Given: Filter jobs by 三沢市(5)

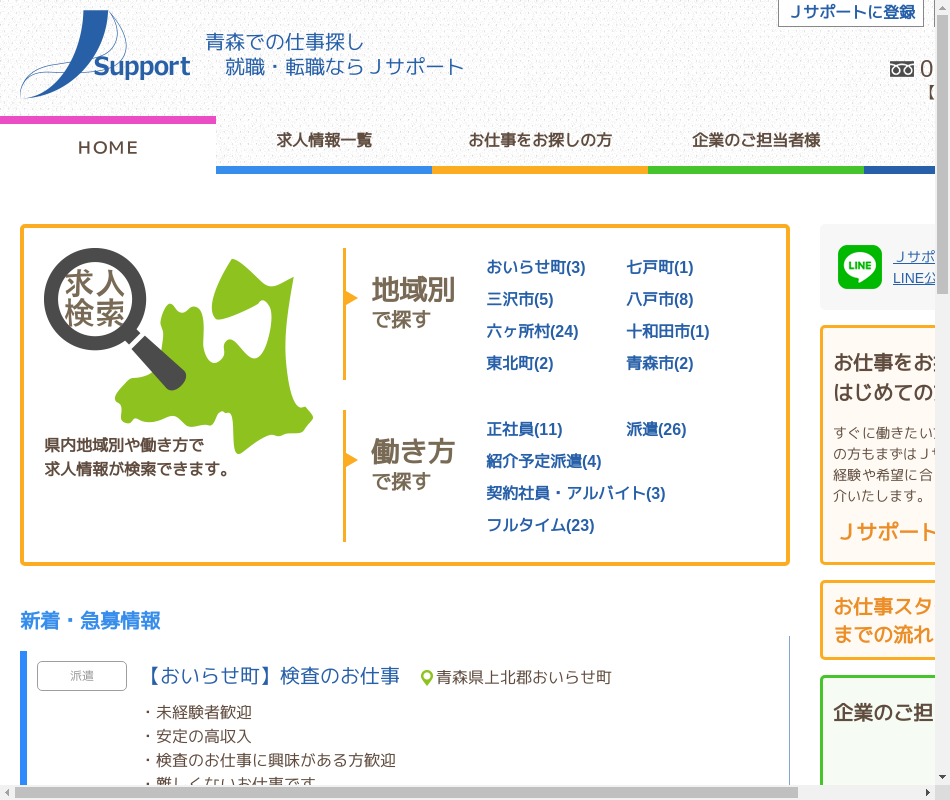Looking at the screenshot, I should 520,299.
